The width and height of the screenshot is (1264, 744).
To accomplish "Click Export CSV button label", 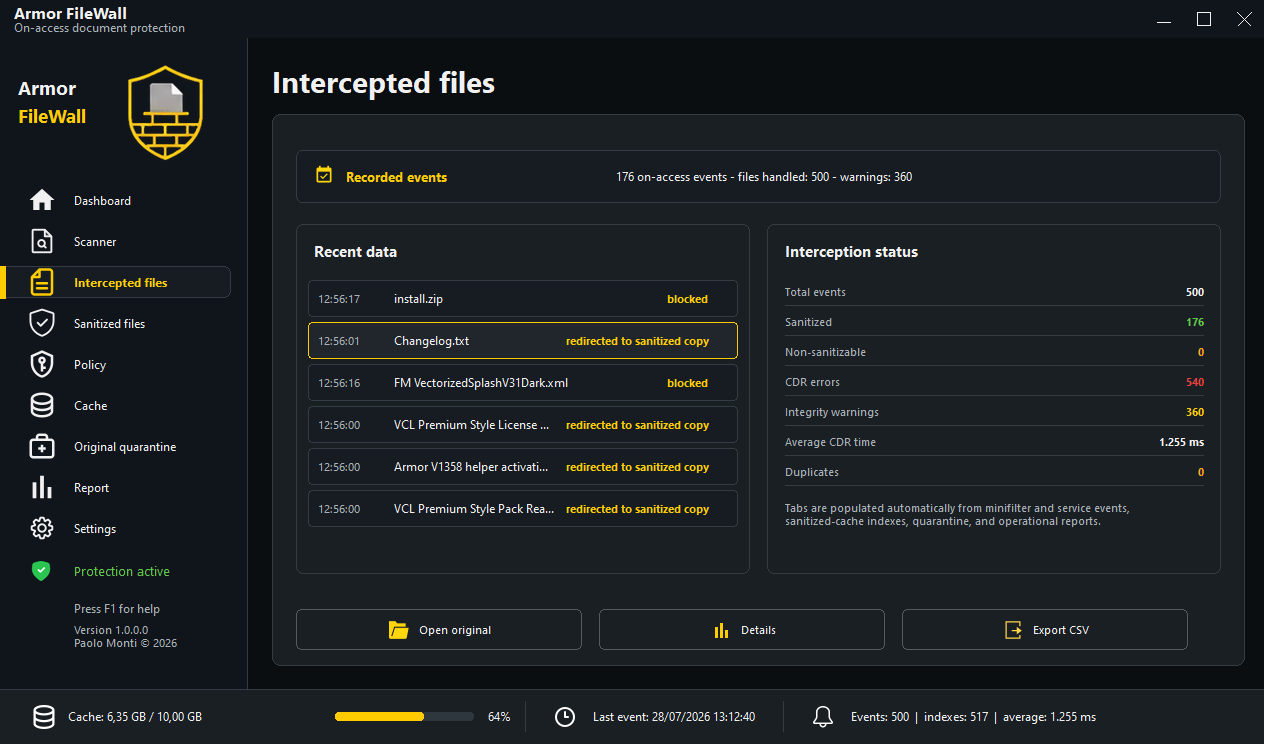I will (1061, 630).
